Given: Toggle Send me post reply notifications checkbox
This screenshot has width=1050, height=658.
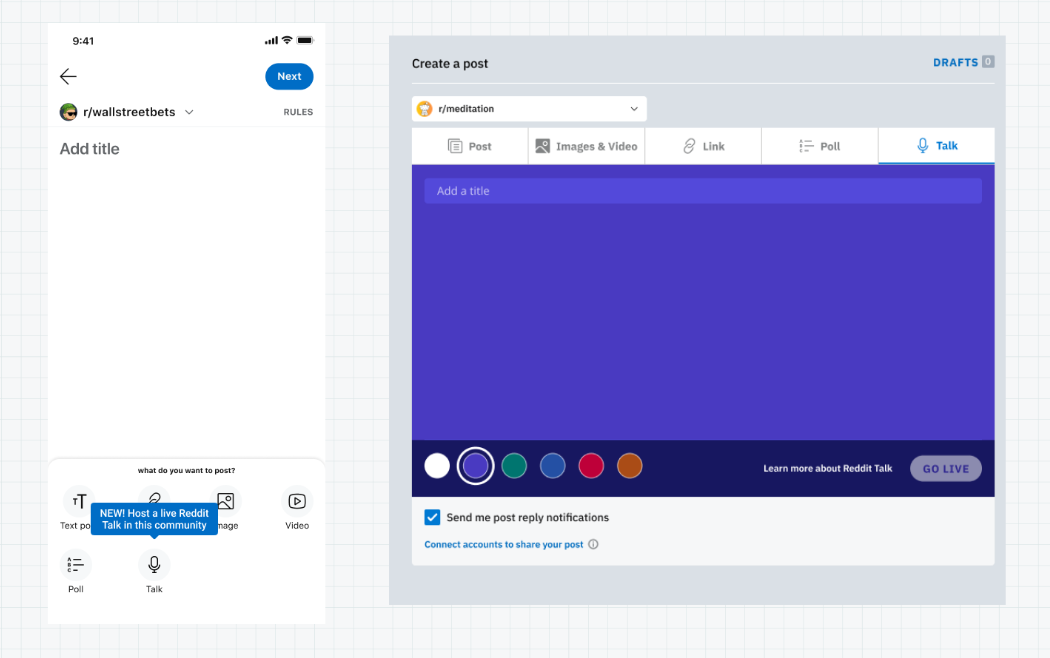Looking at the screenshot, I should [x=432, y=517].
